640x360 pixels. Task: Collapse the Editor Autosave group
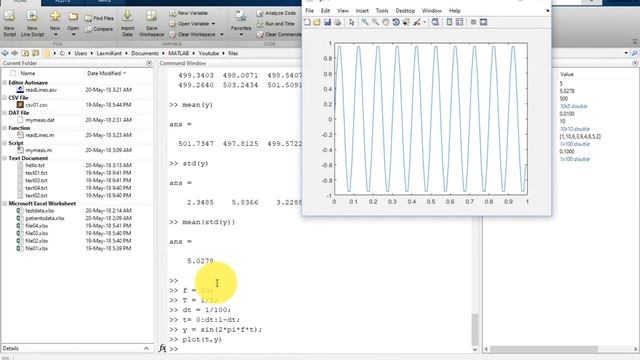coord(4,82)
